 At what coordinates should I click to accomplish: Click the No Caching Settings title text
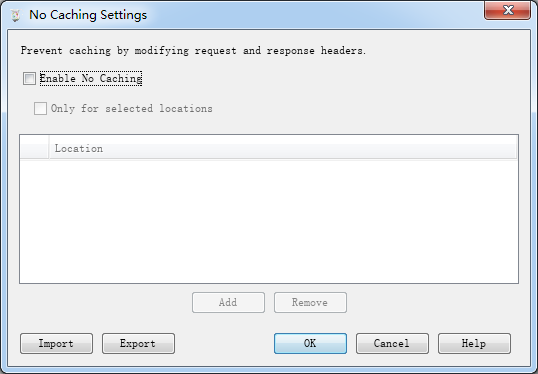[88, 15]
